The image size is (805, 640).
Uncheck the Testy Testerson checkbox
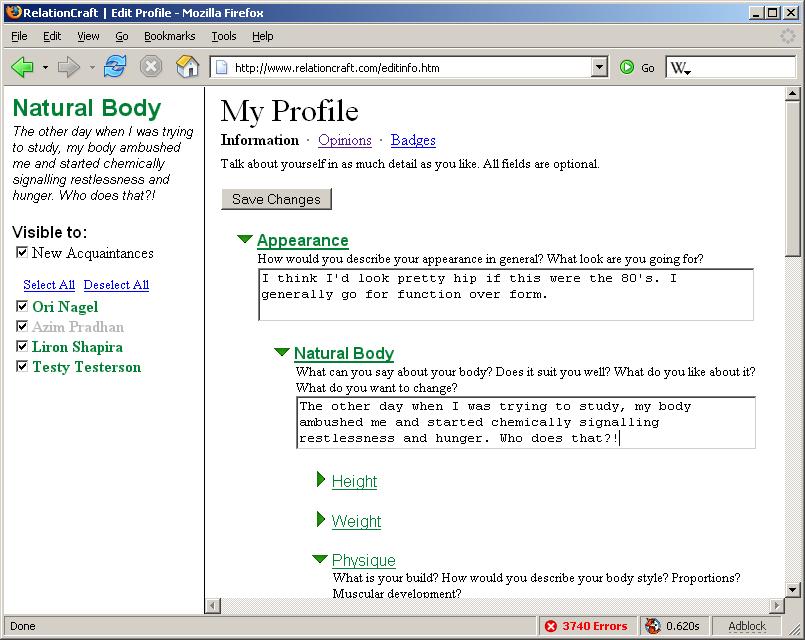22,366
